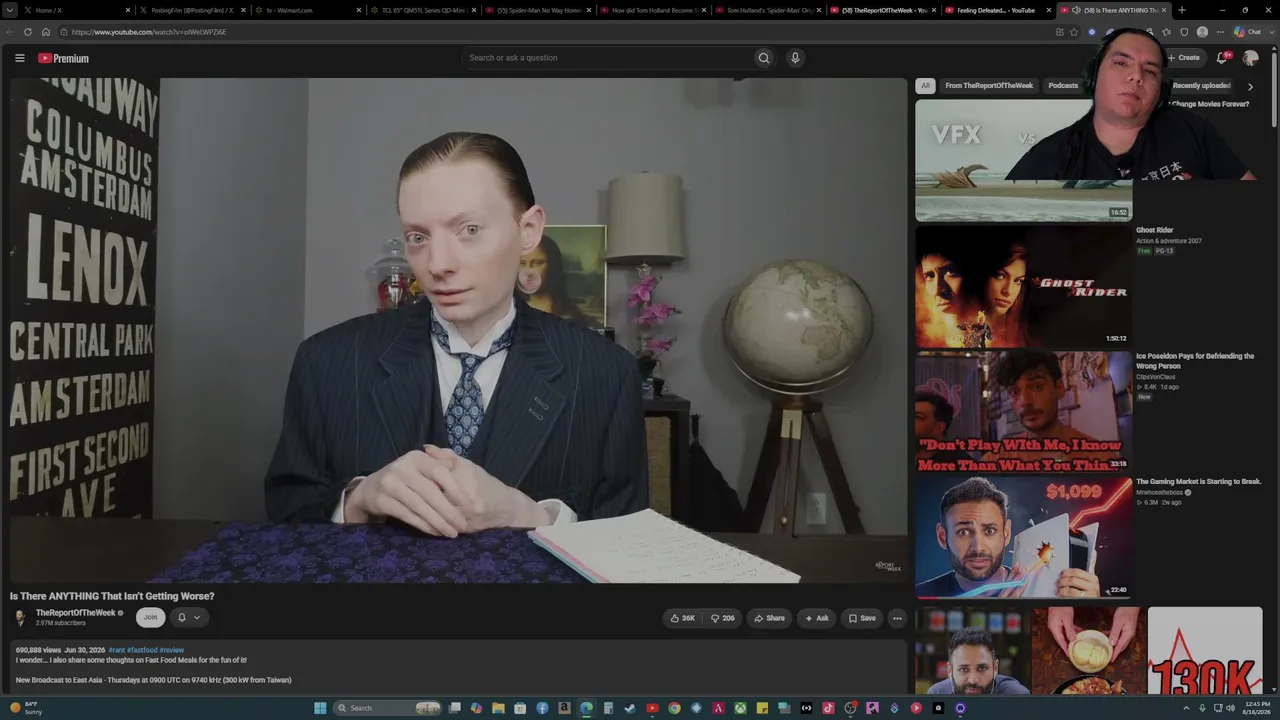This screenshot has width=1280, height=720.
Task: Open the #rant hashtag link
Action: point(116,650)
